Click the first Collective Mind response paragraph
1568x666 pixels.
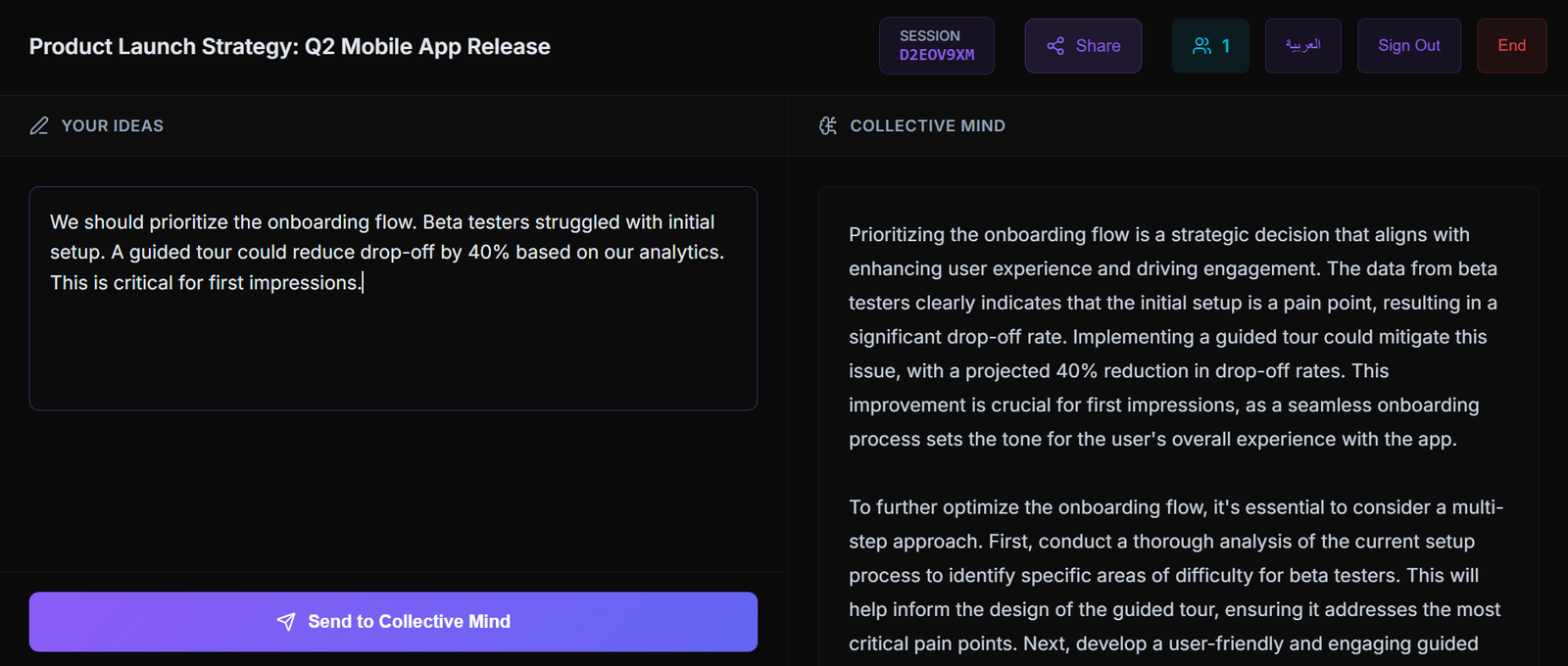coord(1172,337)
